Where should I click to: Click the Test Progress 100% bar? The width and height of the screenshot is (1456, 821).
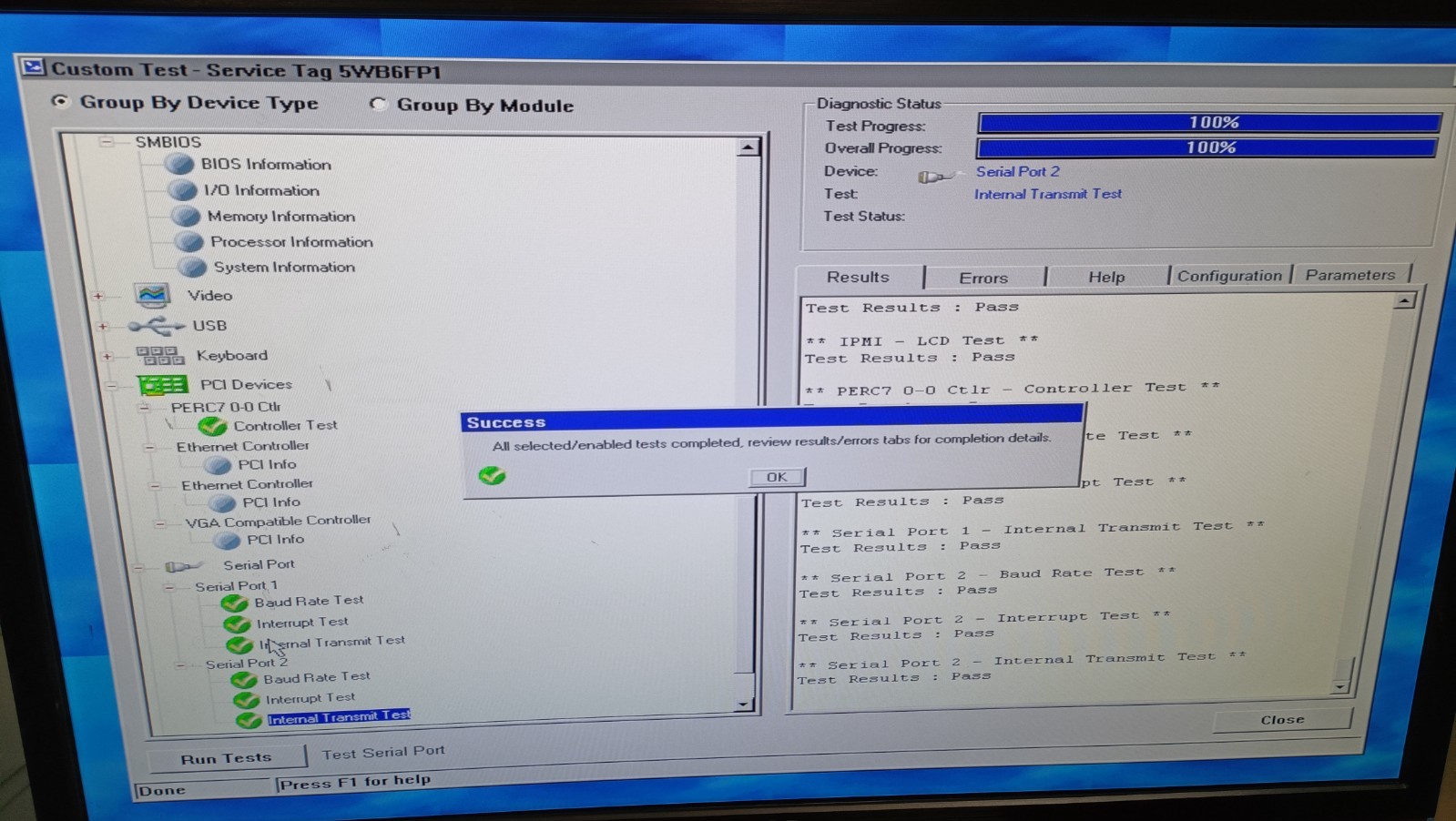click(x=1209, y=122)
